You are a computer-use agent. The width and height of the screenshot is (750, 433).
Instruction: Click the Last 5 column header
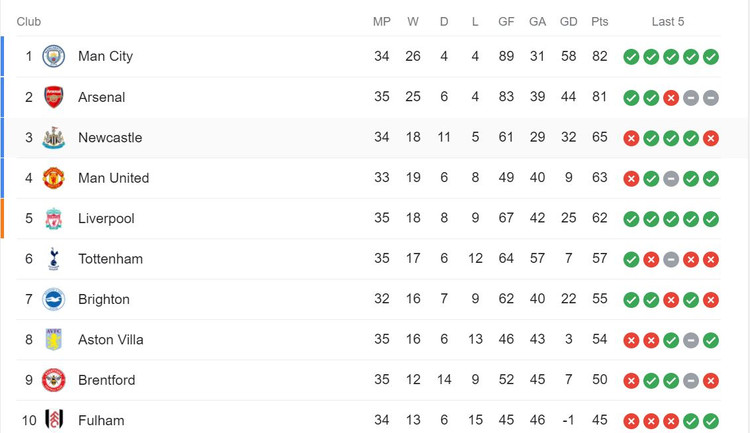tap(668, 22)
